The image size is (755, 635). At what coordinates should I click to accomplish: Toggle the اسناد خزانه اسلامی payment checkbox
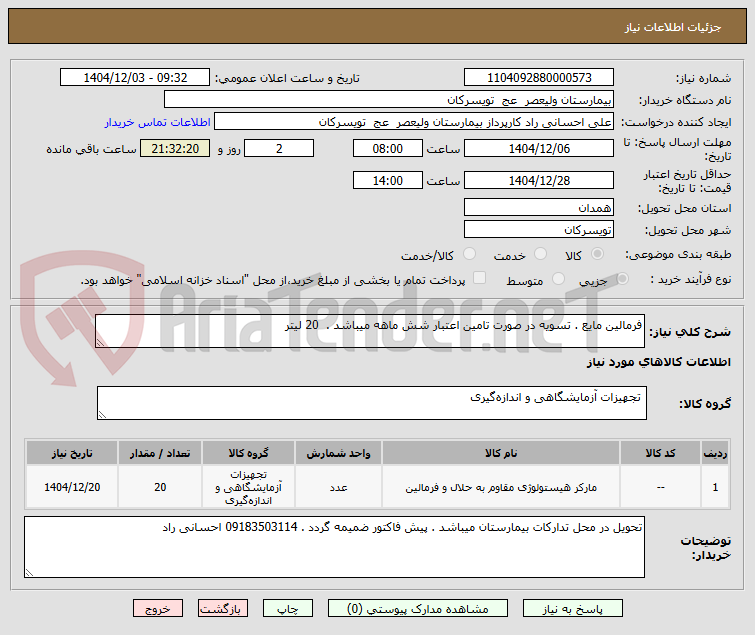[480, 278]
